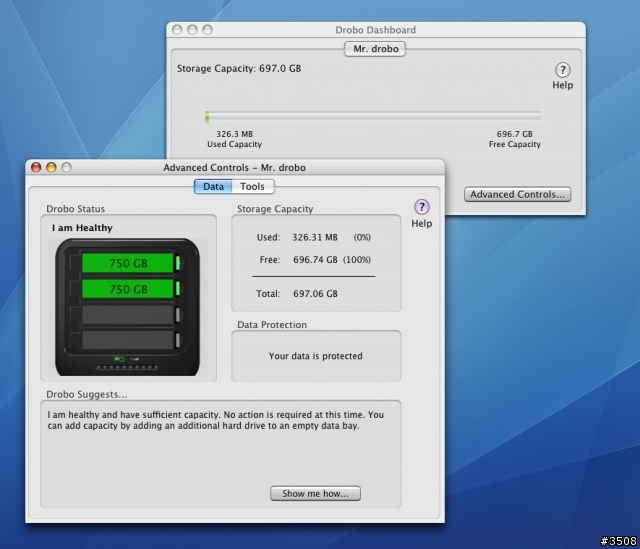Click the bottom empty drive bay
This screenshot has height=549, width=640.
tap(128, 340)
